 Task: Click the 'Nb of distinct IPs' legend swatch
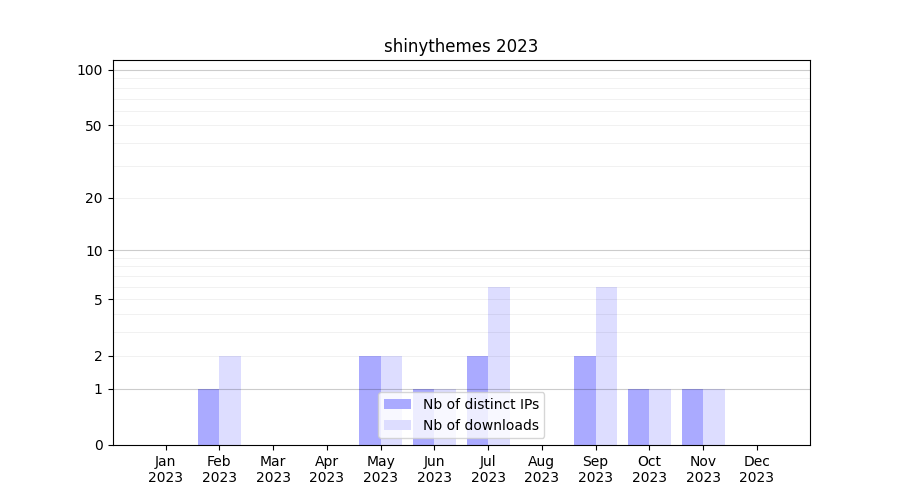pos(397,404)
